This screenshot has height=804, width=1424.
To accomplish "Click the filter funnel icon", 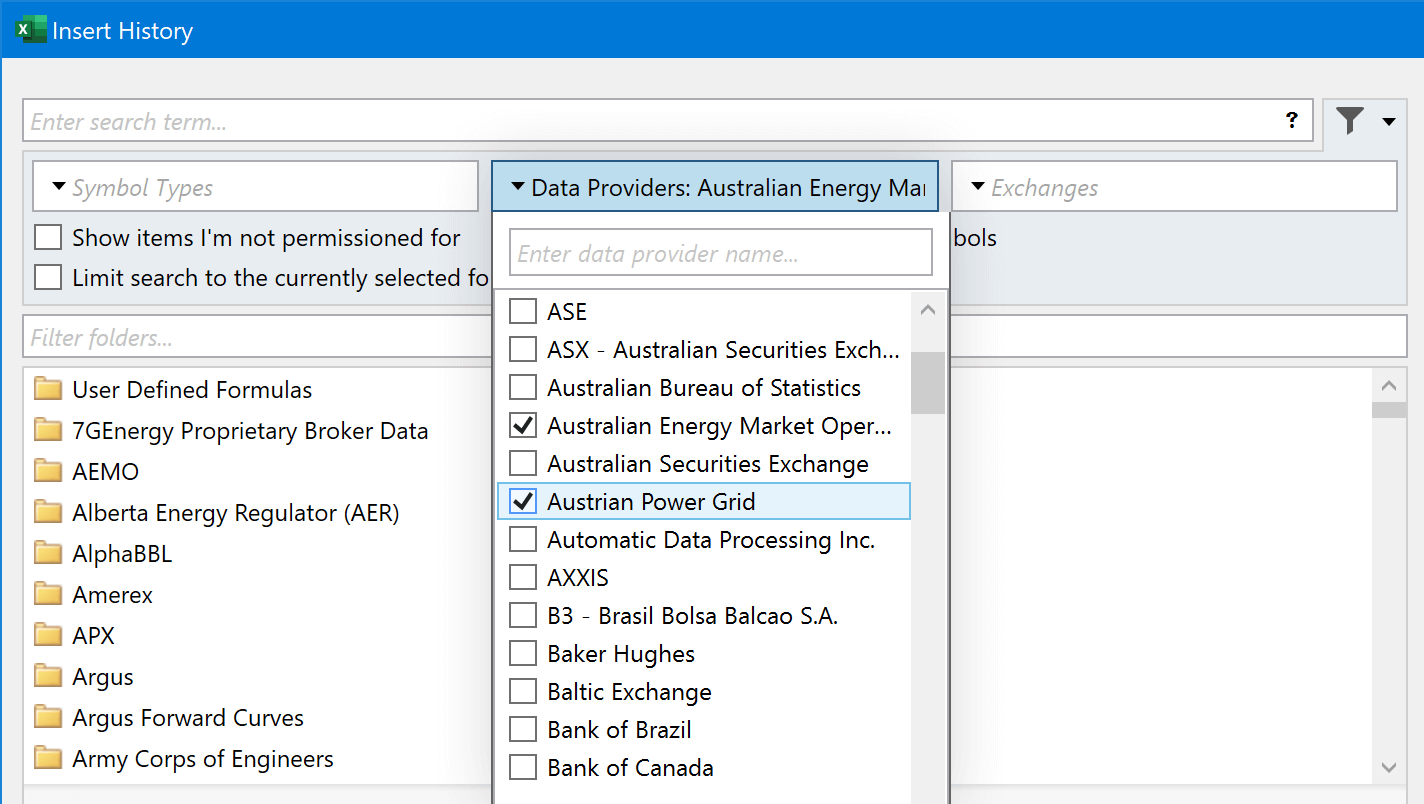I will 1350,121.
